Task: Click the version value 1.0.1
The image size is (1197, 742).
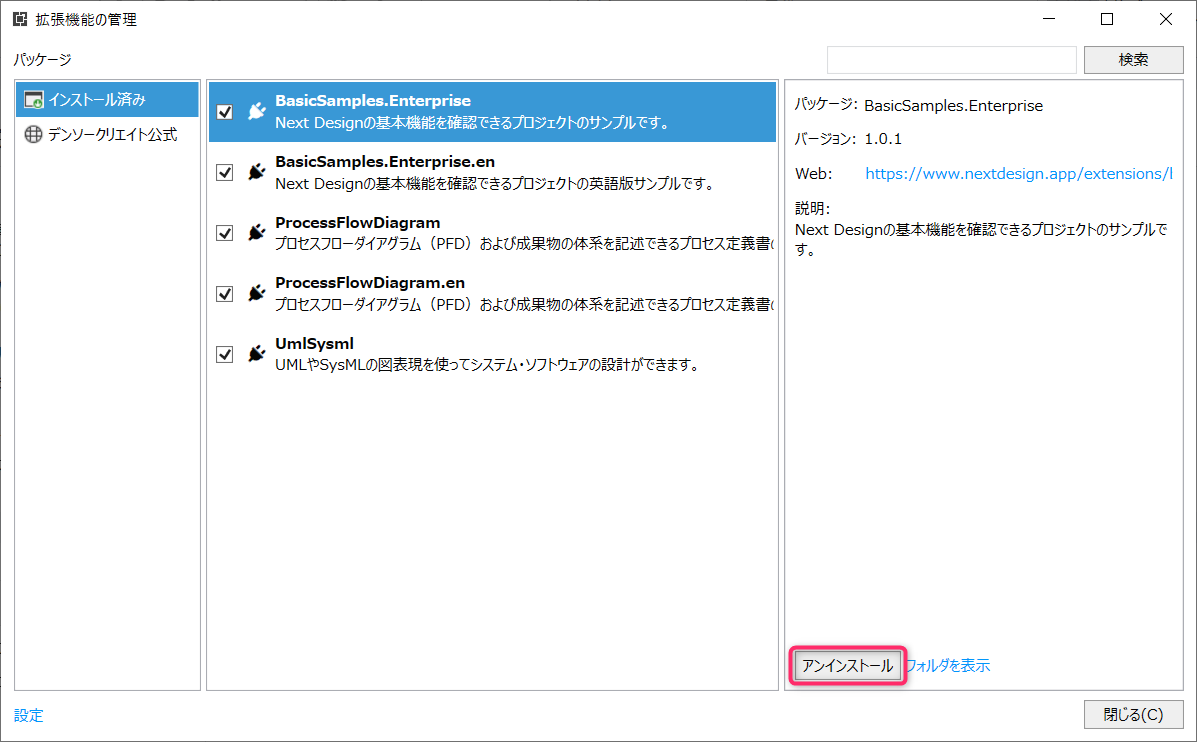Action: click(x=882, y=139)
